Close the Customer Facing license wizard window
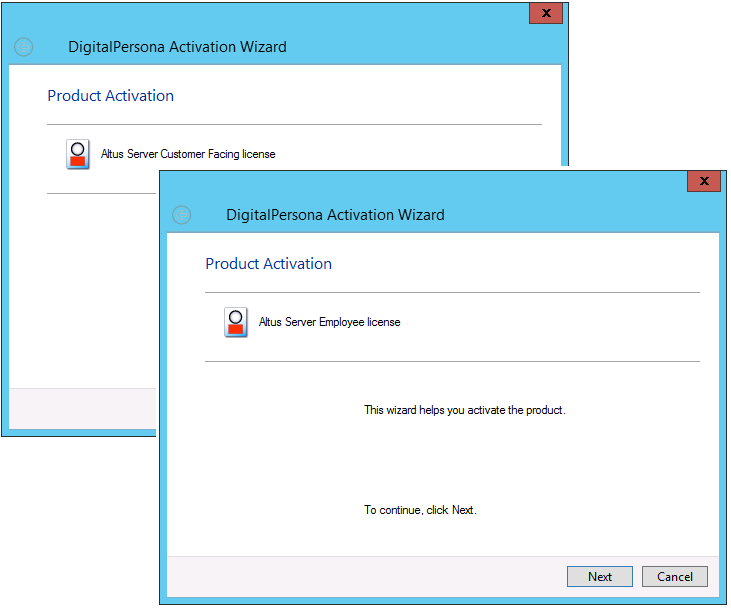The width and height of the screenshot is (731, 608). [x=545, y=14]
